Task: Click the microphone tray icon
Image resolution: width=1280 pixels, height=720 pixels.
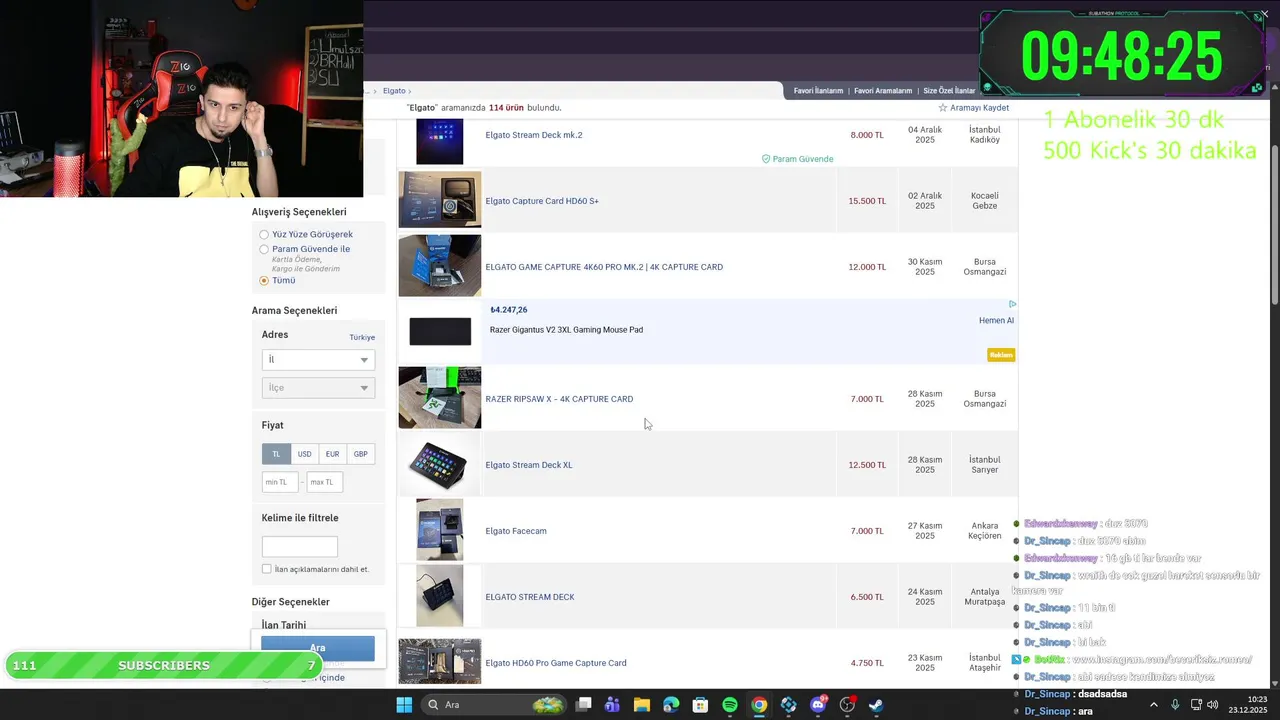Action: [x=1175, y=705]
